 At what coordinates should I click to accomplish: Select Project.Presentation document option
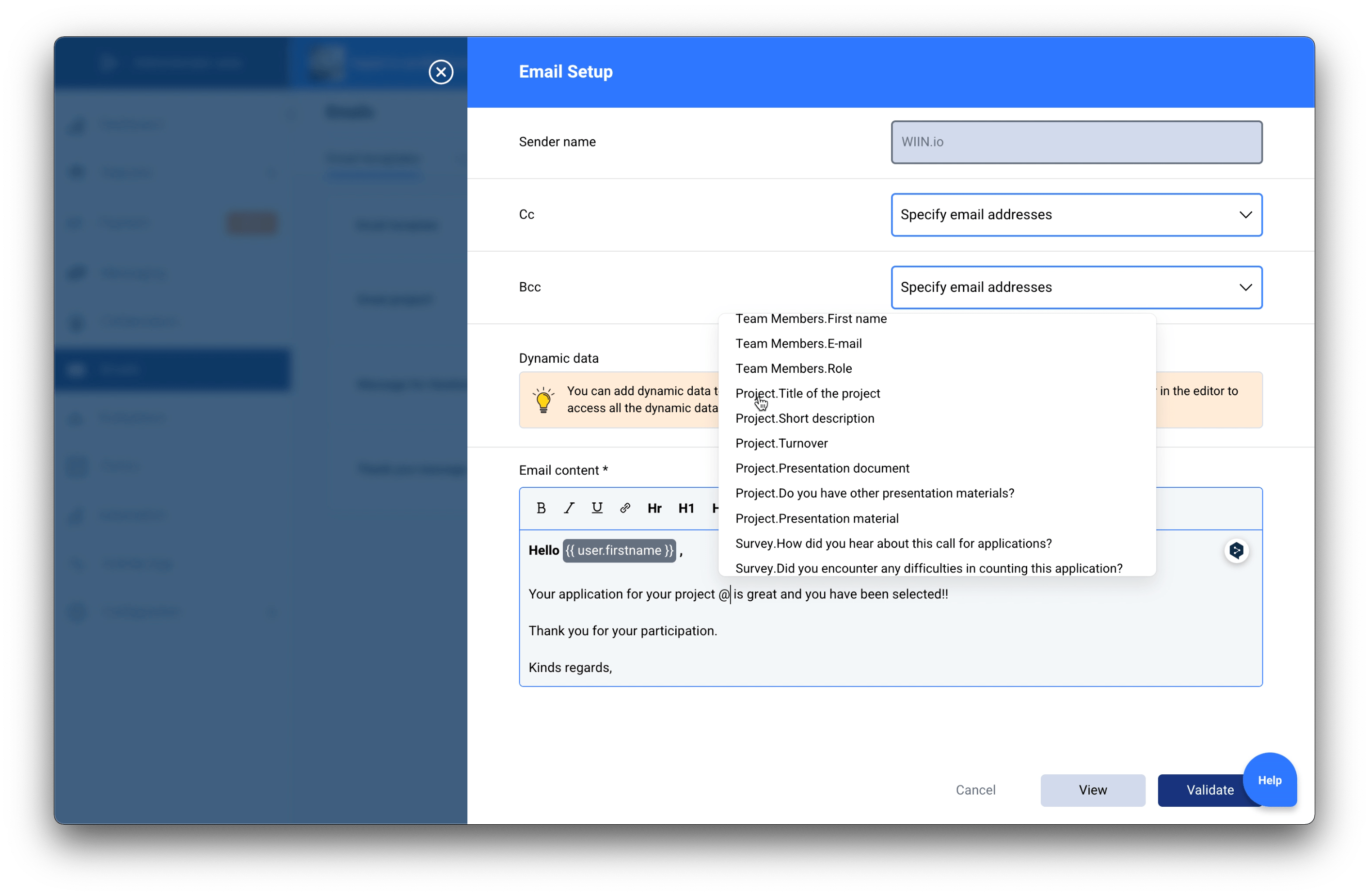tap(823, 468)
